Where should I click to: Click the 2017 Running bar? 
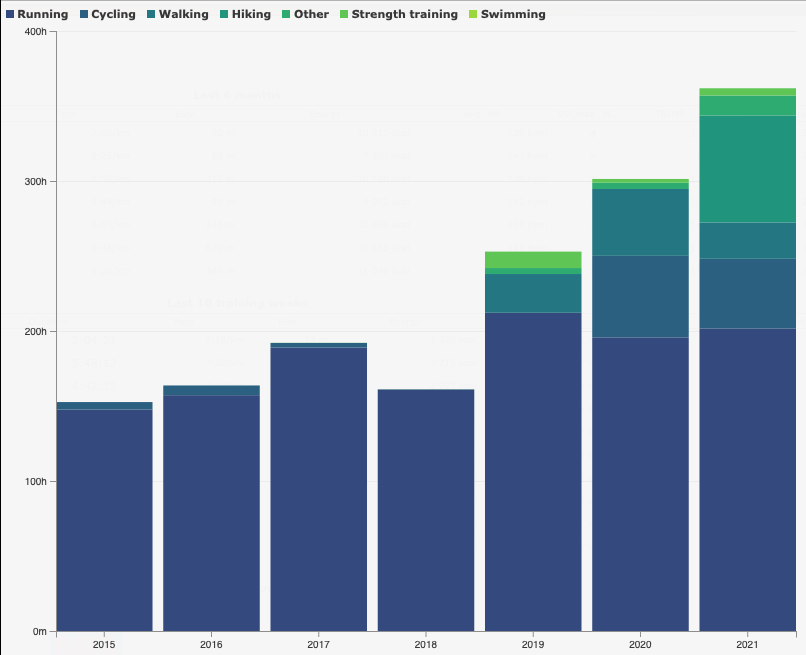point(318,489)
